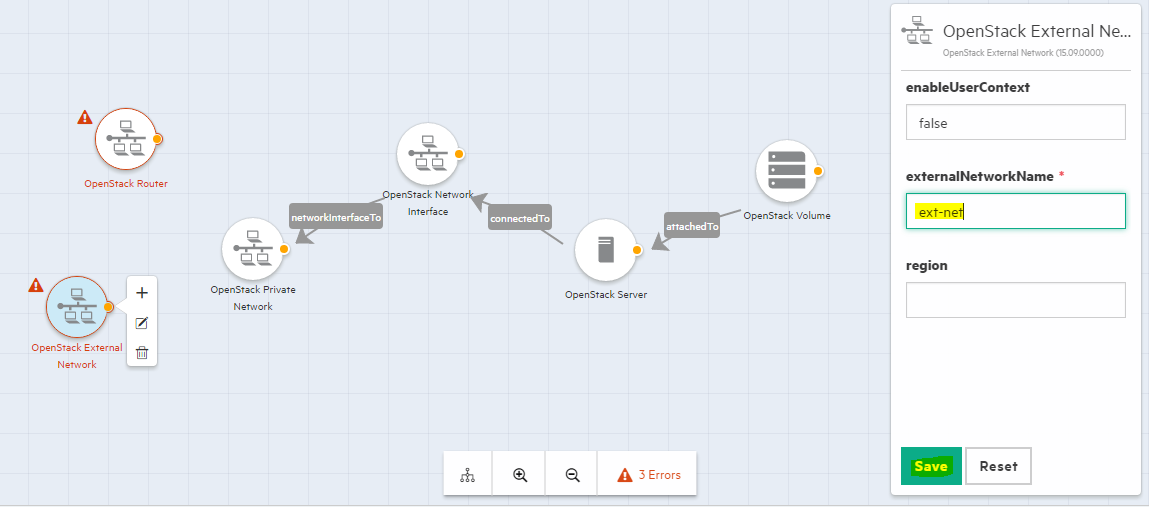Select the OpenStack Private Network node

tap(252, 248)
